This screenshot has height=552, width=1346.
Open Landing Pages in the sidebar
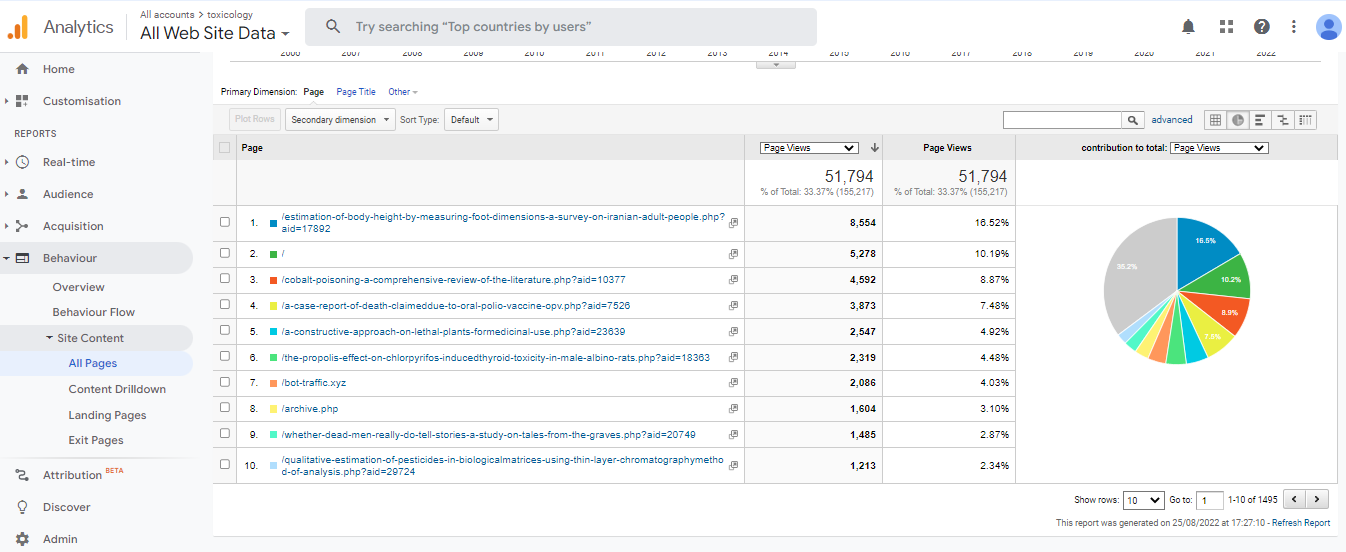click(107, 415)
